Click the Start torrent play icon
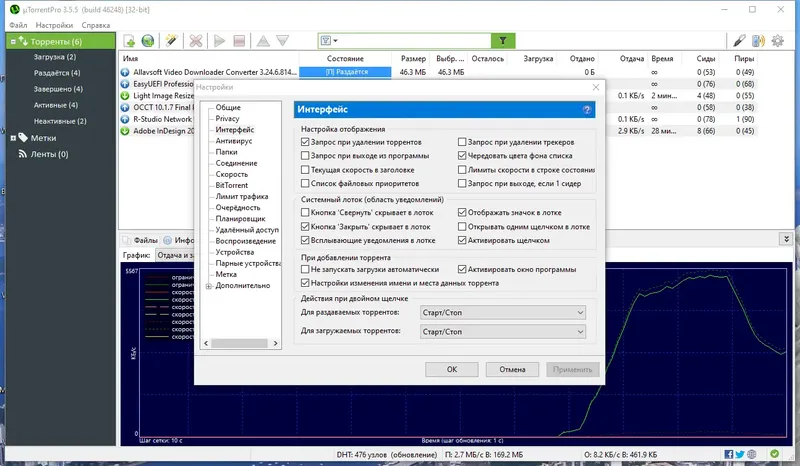This screenshot has height=466, width=800. (x=219, y=41)
